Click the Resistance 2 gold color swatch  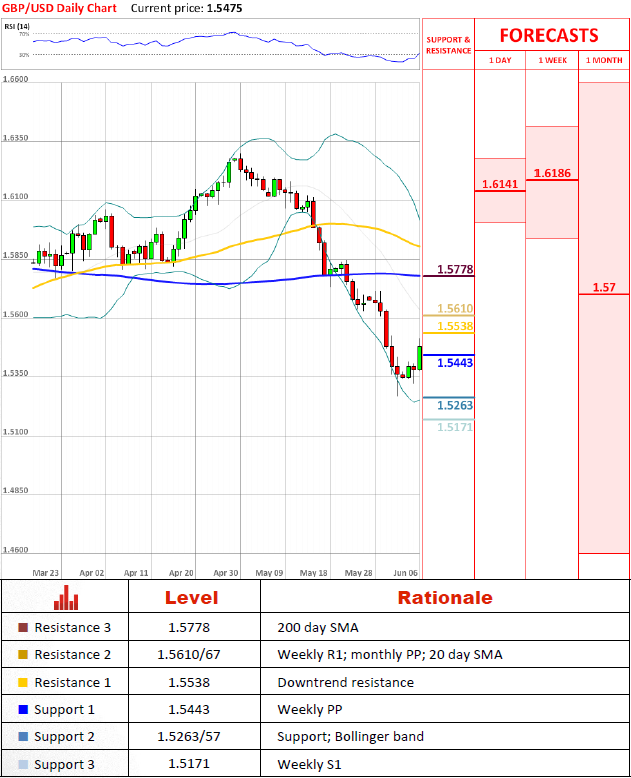[x=23, y=655]
